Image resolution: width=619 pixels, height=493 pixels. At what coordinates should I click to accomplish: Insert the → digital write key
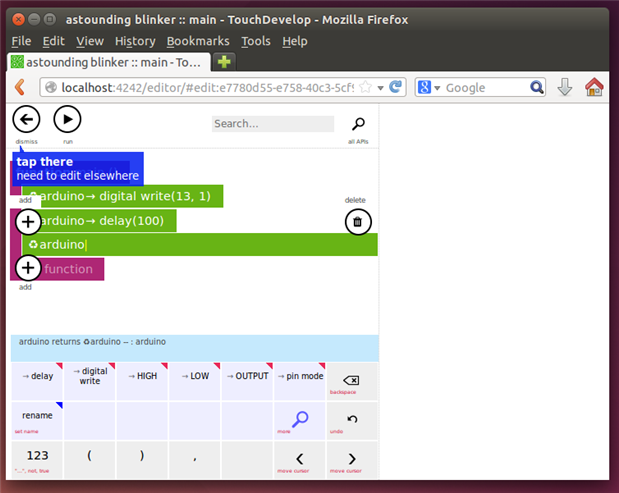pos(90,381)
